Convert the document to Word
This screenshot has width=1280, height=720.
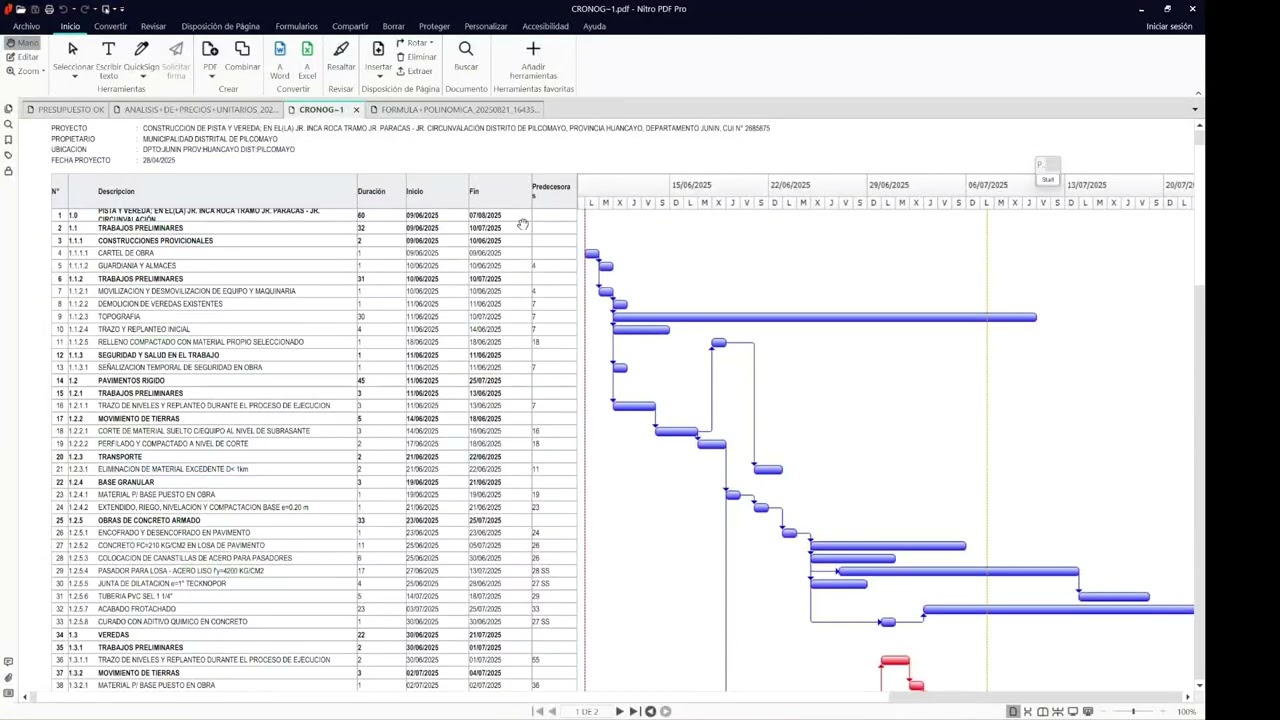click(x=280, y=59)
